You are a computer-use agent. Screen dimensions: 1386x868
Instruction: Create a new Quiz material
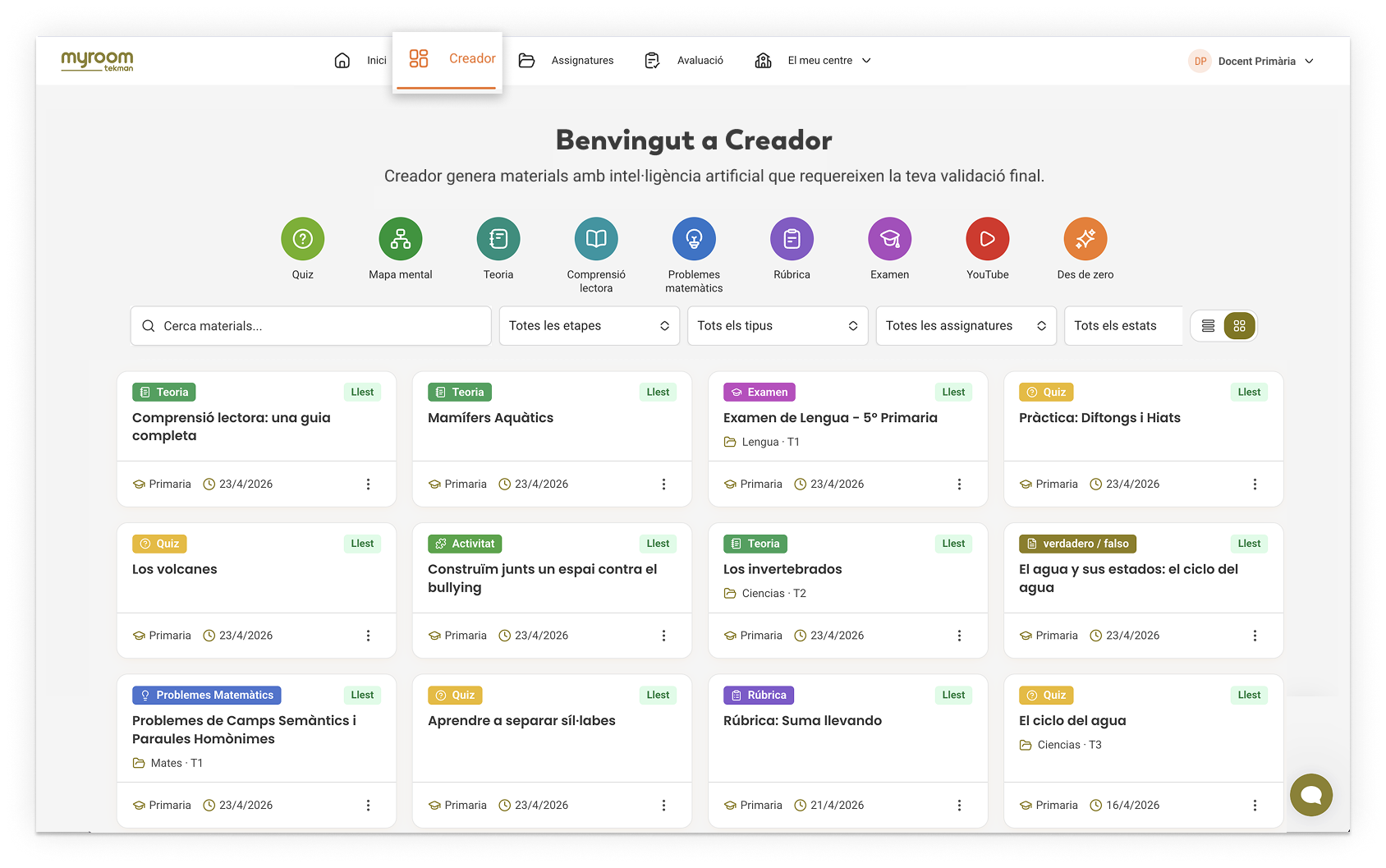click(x=302, y=239)
